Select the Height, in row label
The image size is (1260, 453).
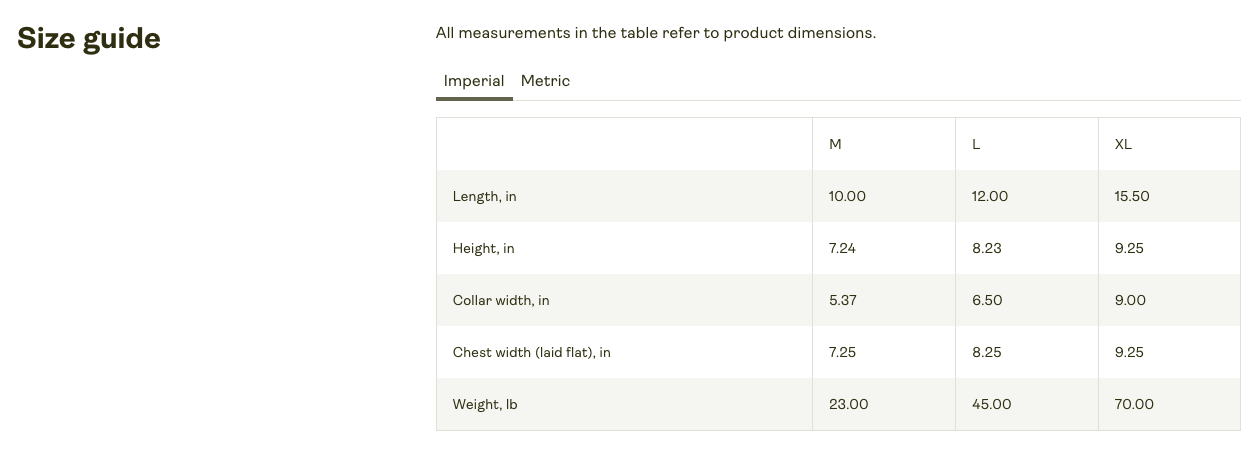pos(483,248)
